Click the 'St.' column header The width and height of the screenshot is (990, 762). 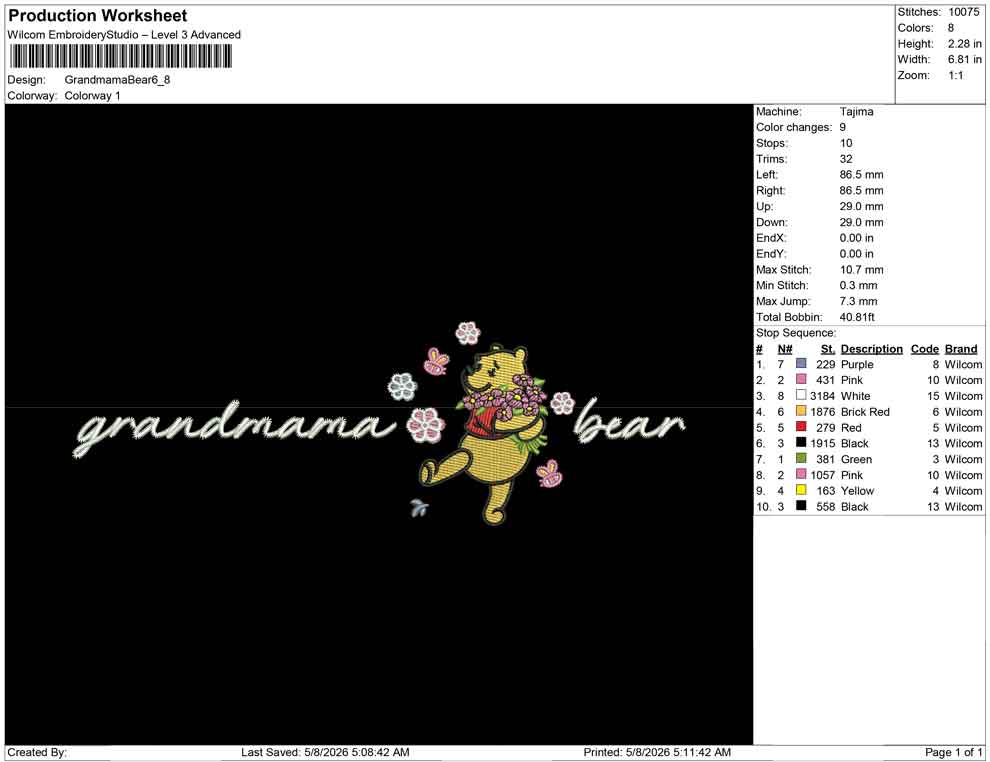tap(828, 348)
